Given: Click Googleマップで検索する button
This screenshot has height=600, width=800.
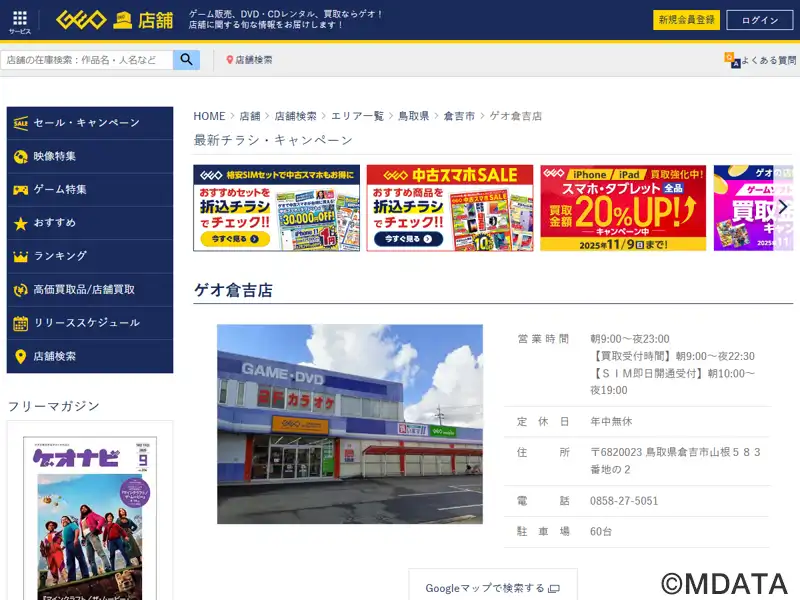Looking at the screenshot, I should pos(493,588).
